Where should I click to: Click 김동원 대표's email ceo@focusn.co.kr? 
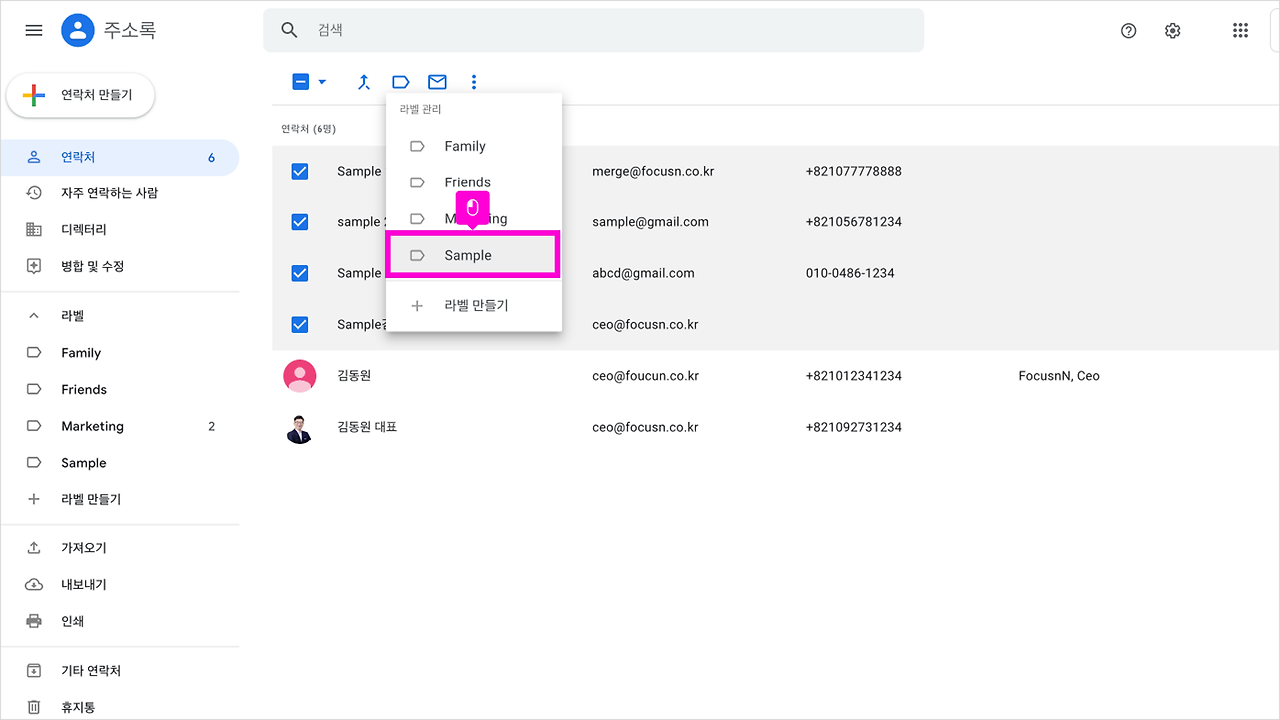click(645, 427)
